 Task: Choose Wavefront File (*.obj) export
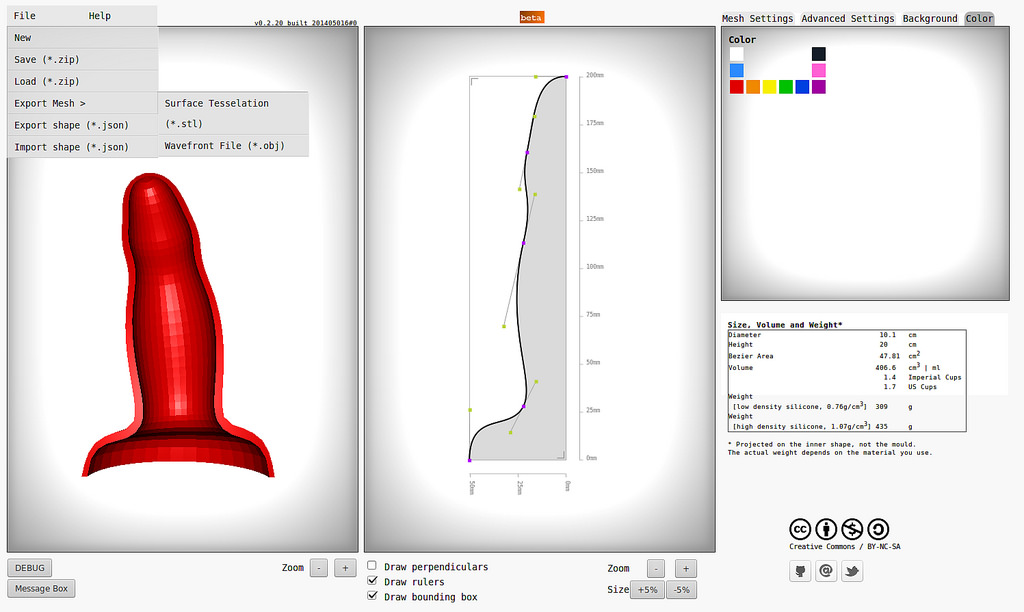(224, 146)
